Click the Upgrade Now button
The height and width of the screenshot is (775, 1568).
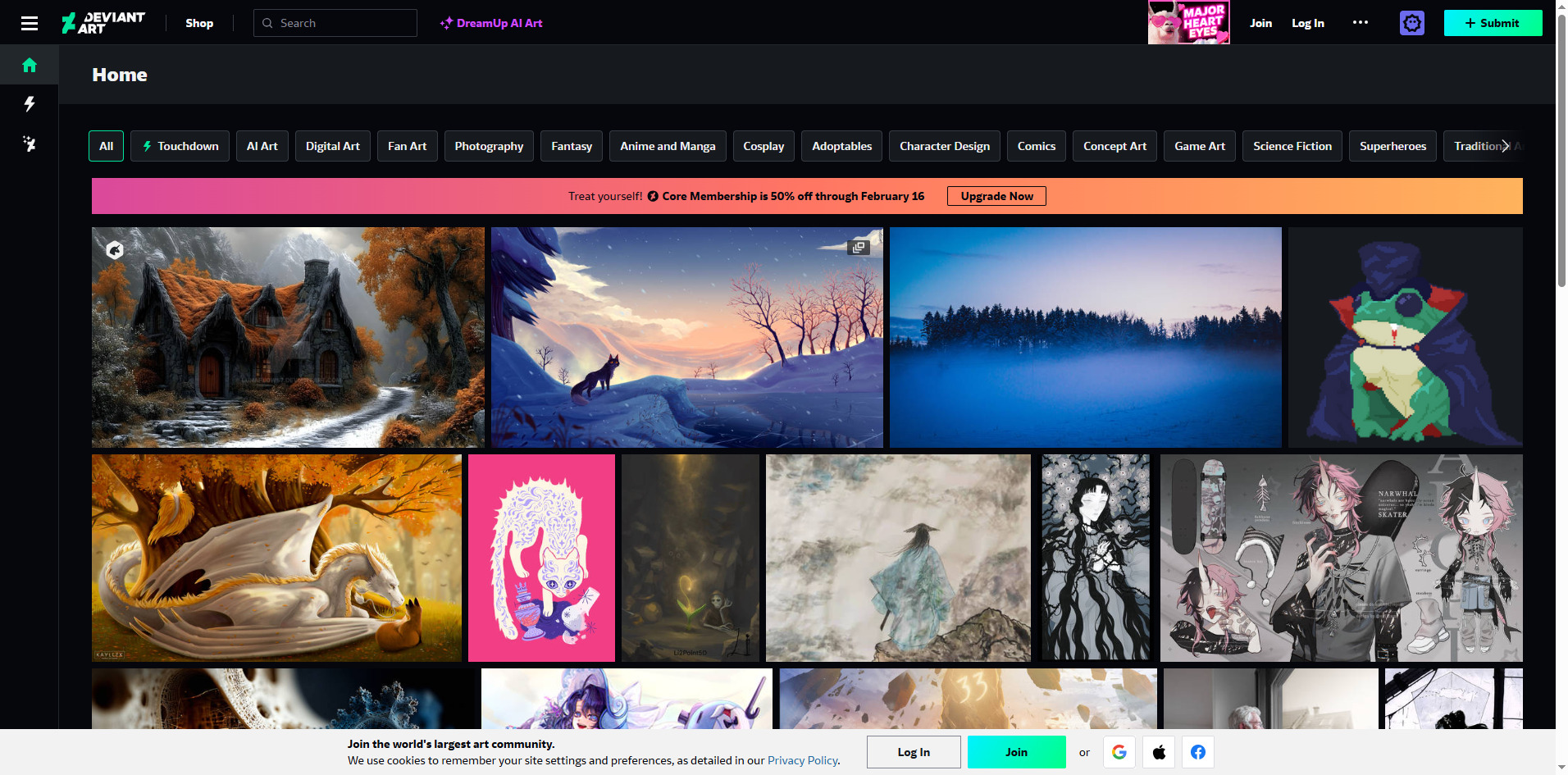point(996,195)
